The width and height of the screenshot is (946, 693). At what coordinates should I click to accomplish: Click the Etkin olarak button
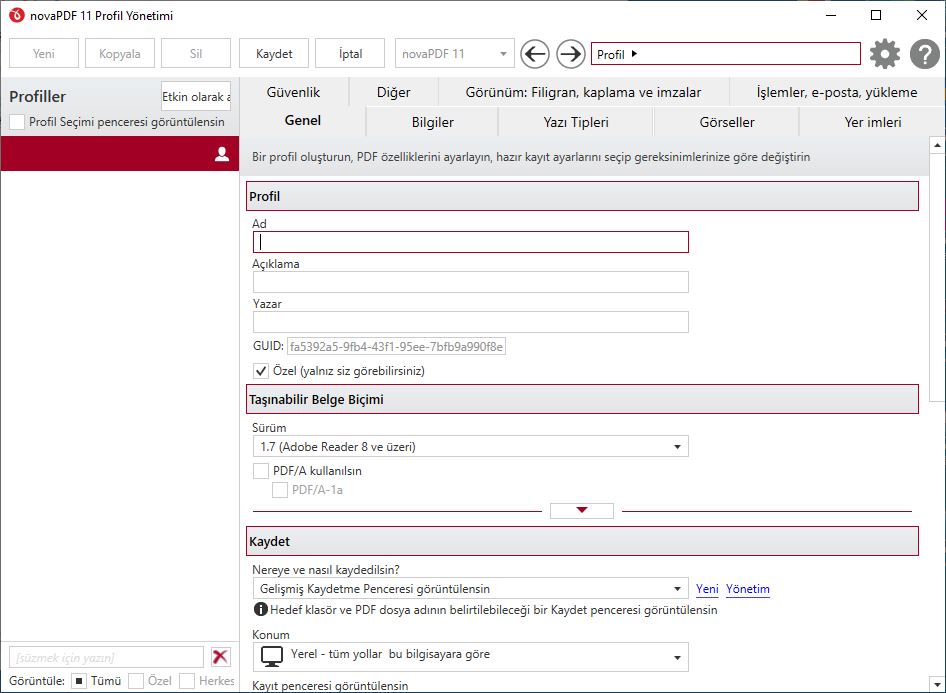point(196,97)
